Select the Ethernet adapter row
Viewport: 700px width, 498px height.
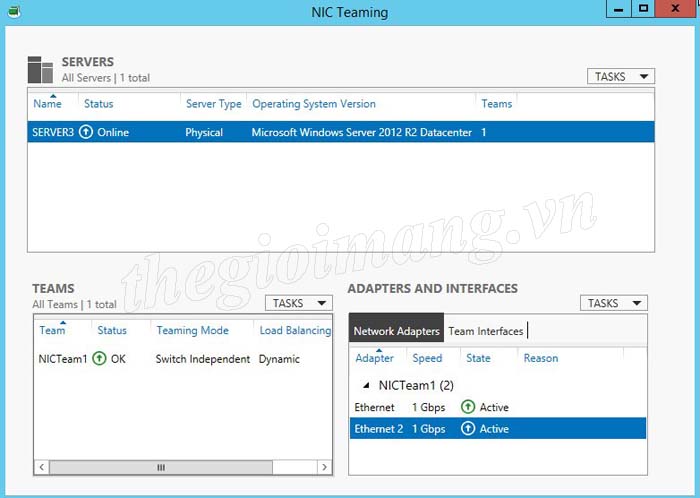(x=498, y=407)
